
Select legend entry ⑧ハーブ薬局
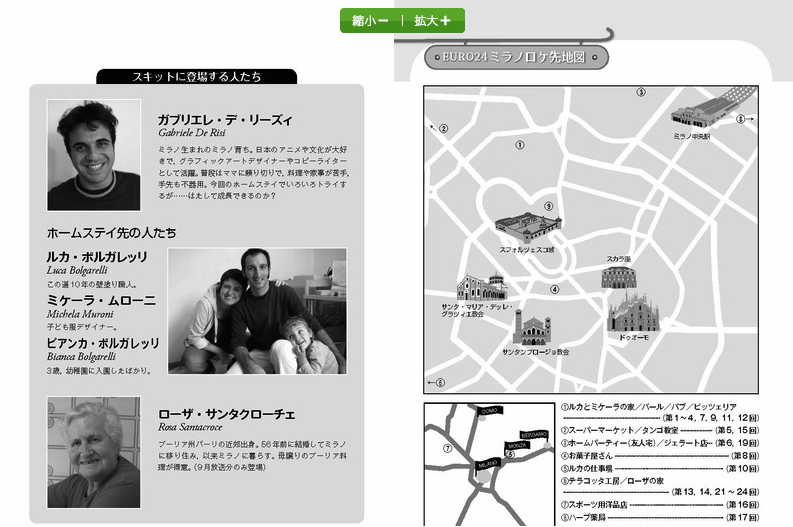[x=583, y=517]
